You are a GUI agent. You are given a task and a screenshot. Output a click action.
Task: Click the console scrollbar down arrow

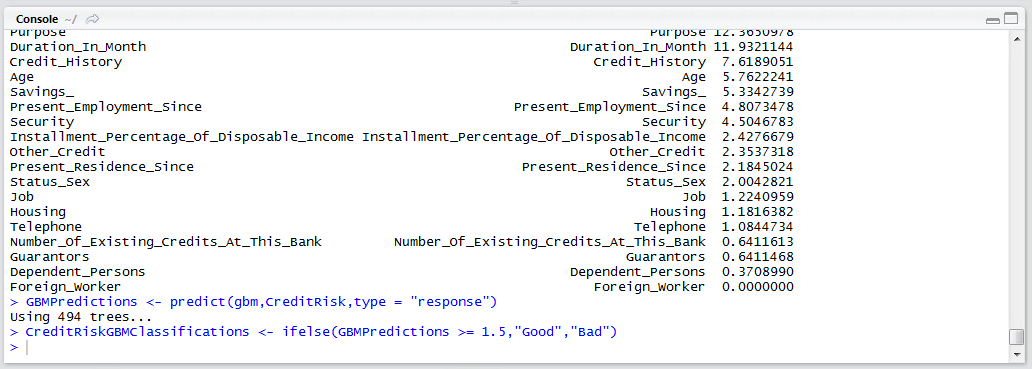click(x=1016, y=354)
